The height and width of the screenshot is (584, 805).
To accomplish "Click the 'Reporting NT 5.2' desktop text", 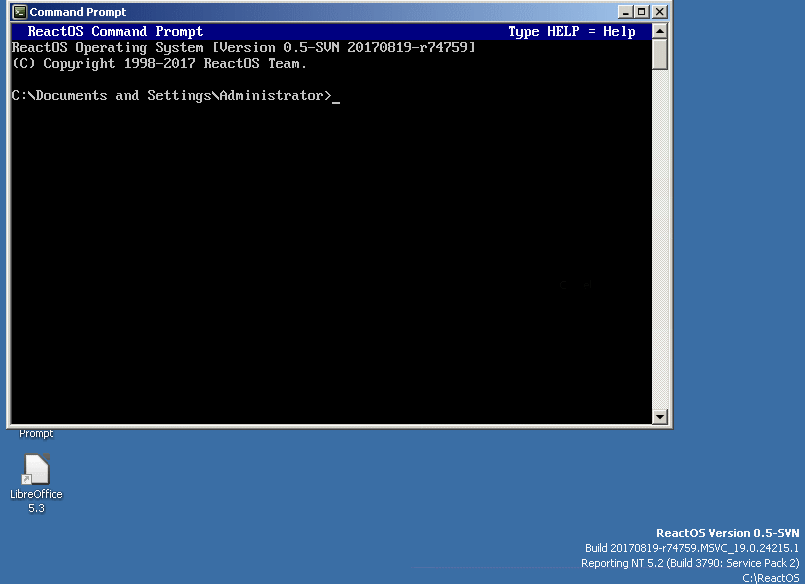I will (690, 563).
